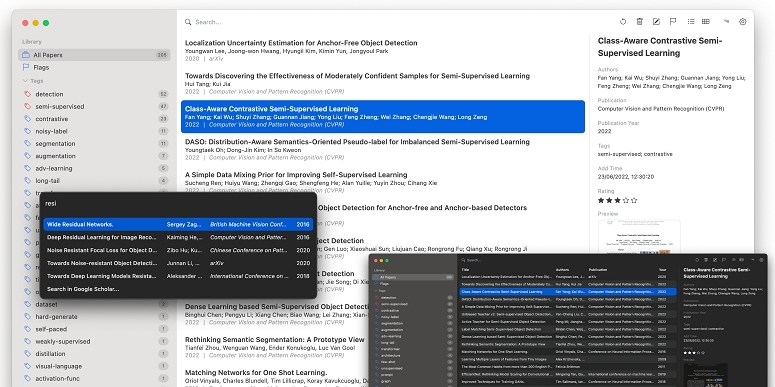
Task: Click the library icon beside All Papers in light sidebar
Action: 26,55
